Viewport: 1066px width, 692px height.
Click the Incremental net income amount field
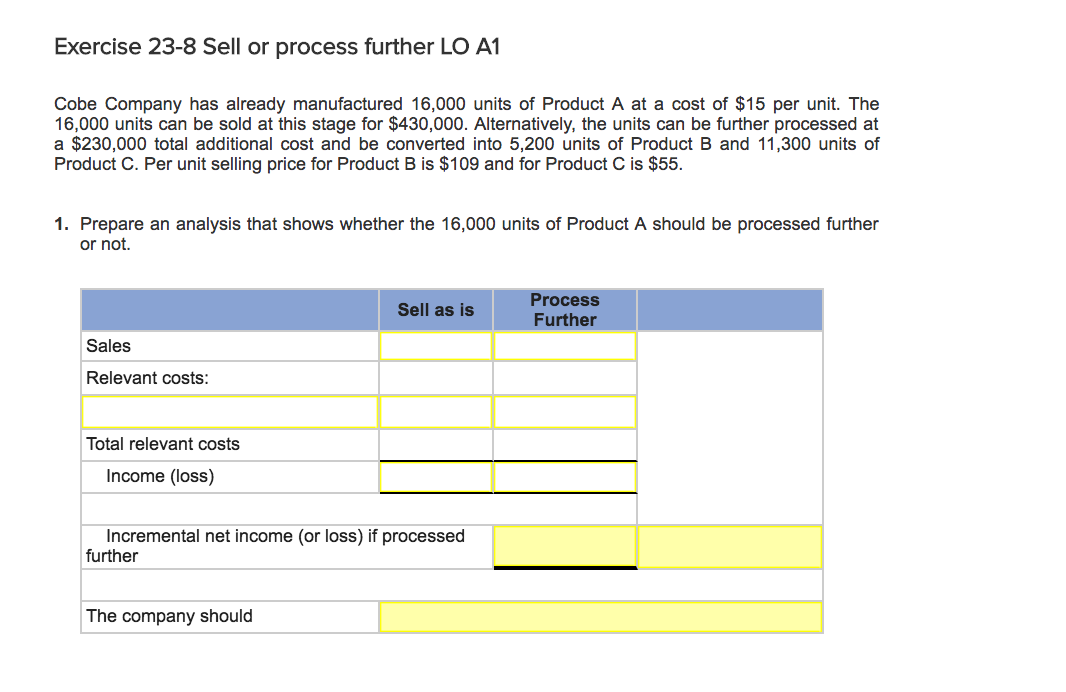coord(565,546)
